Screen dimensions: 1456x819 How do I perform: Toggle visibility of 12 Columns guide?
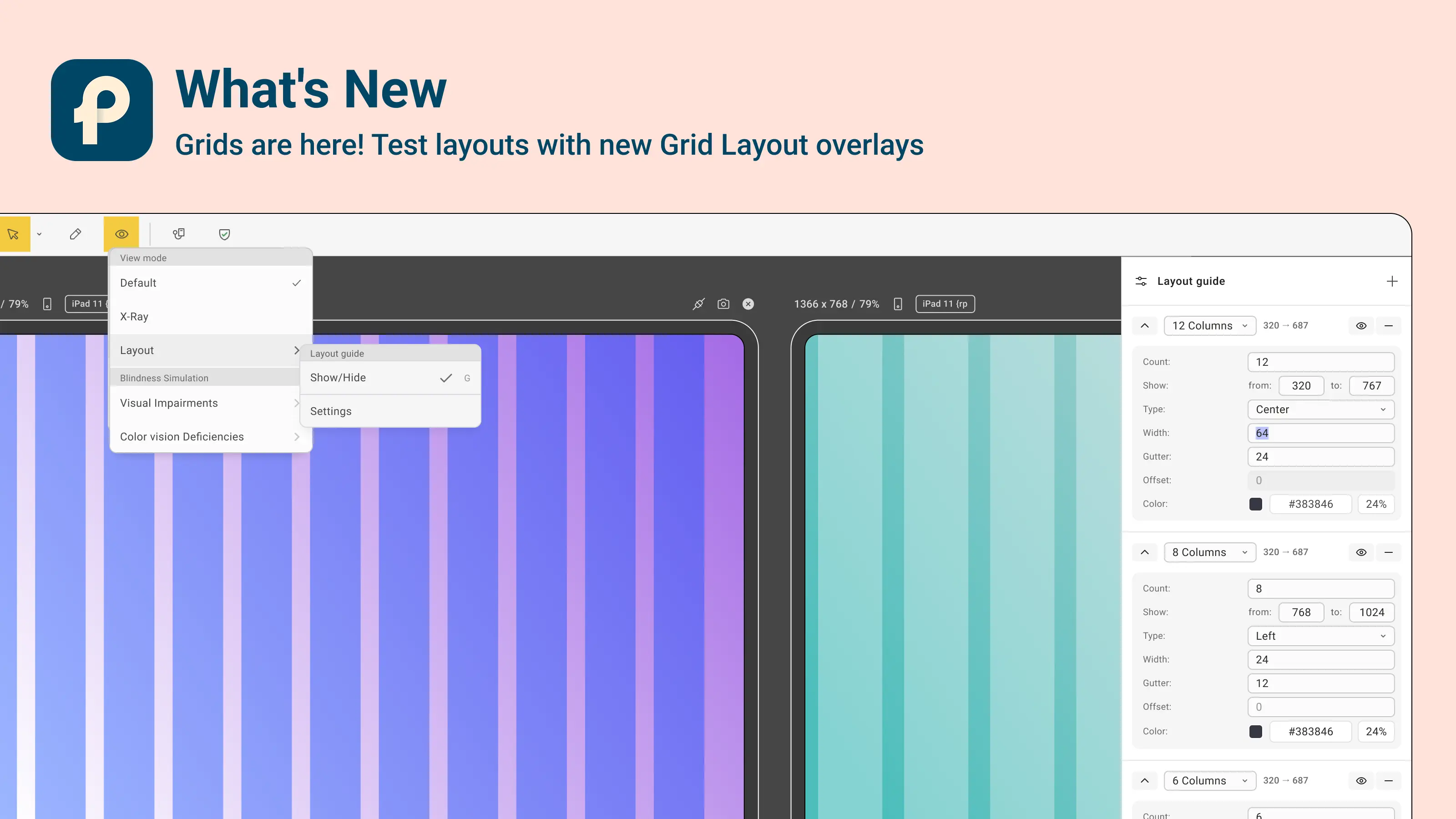(1362, 326)
